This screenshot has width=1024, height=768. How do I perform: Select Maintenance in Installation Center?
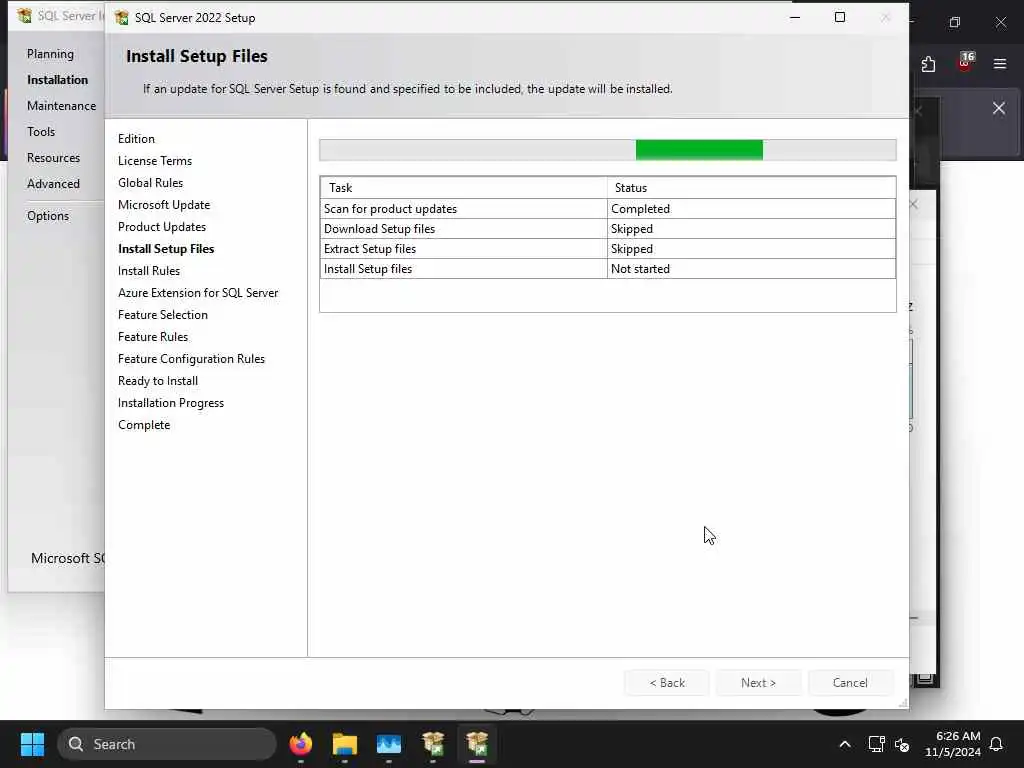click(61, 106)
